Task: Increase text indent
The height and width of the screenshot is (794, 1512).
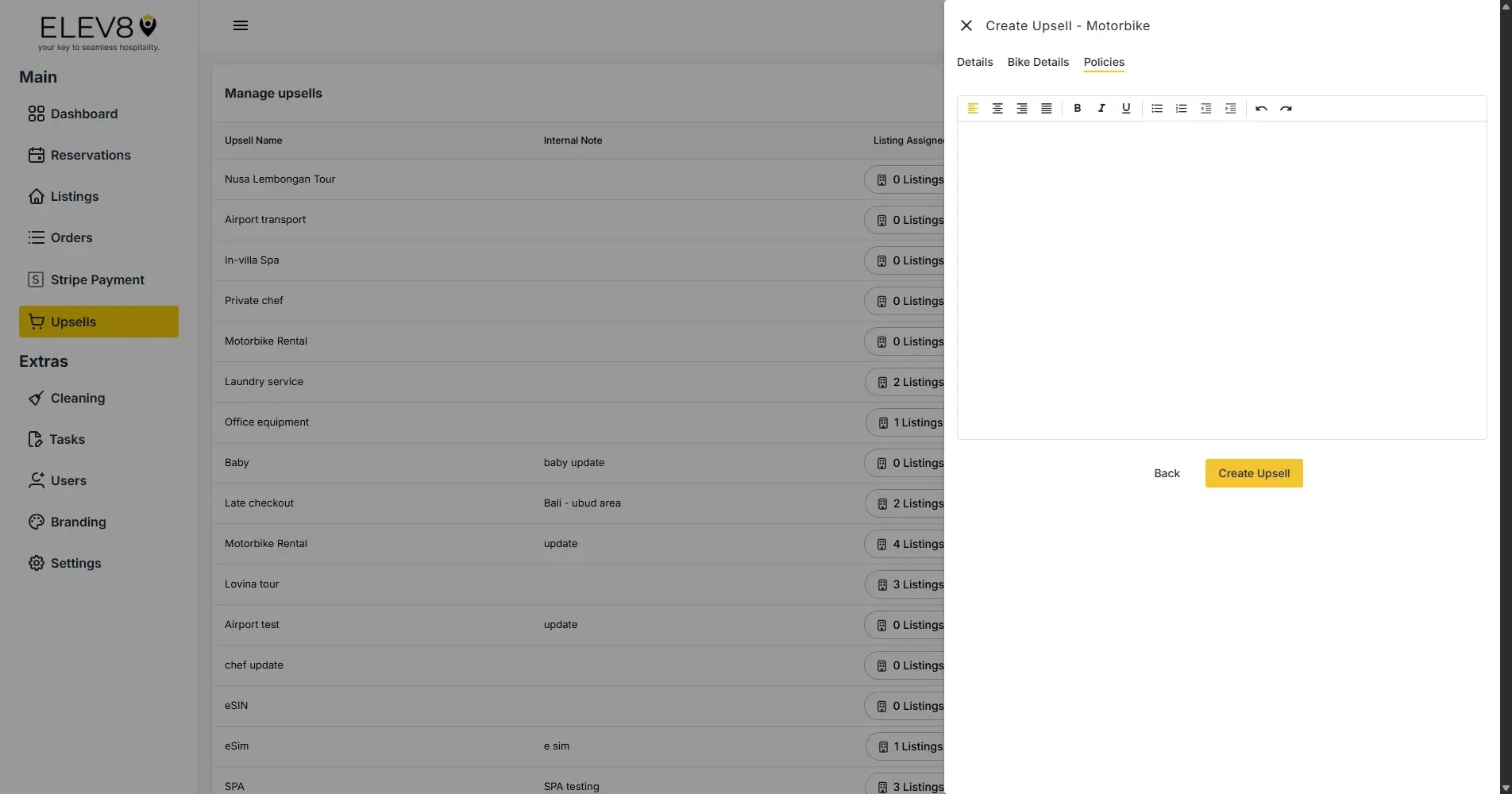Action: click(1230, 109)
